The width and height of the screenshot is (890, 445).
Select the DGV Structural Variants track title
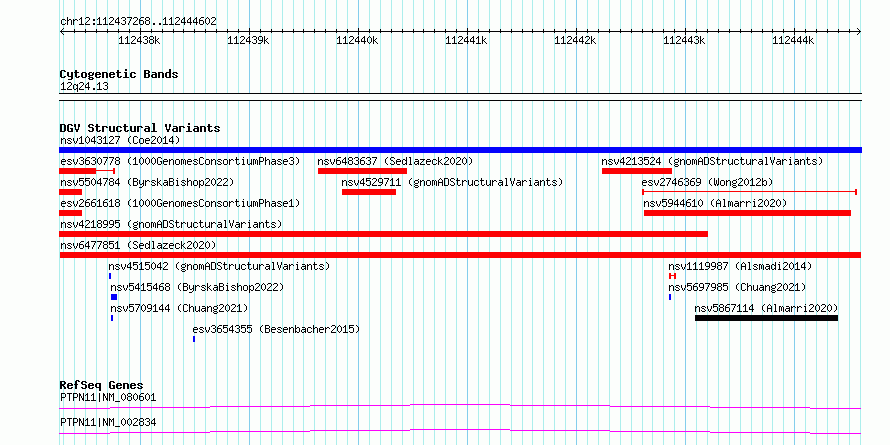[x=140, y=128]
